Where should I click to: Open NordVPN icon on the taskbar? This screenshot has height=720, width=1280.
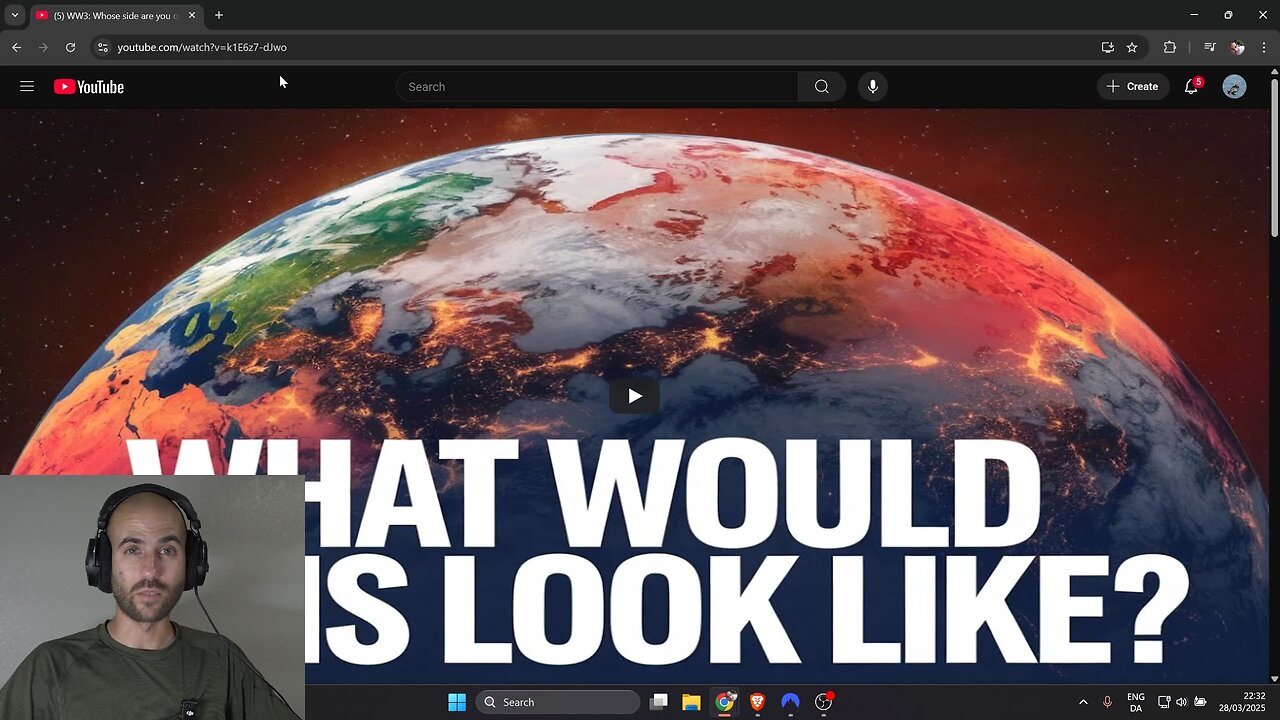point(790,702)
